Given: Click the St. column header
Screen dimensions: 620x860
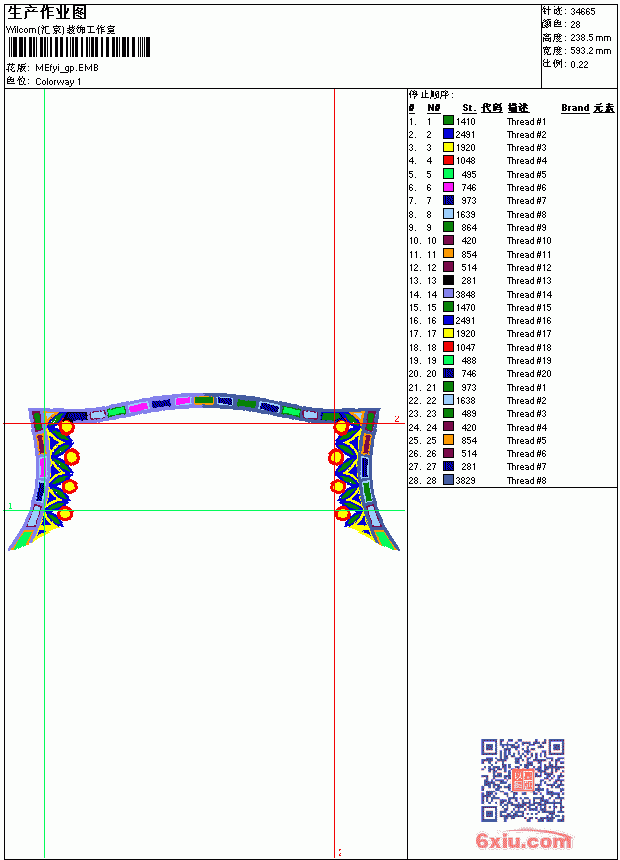Looking at the screenshot, I should [469, 108].
